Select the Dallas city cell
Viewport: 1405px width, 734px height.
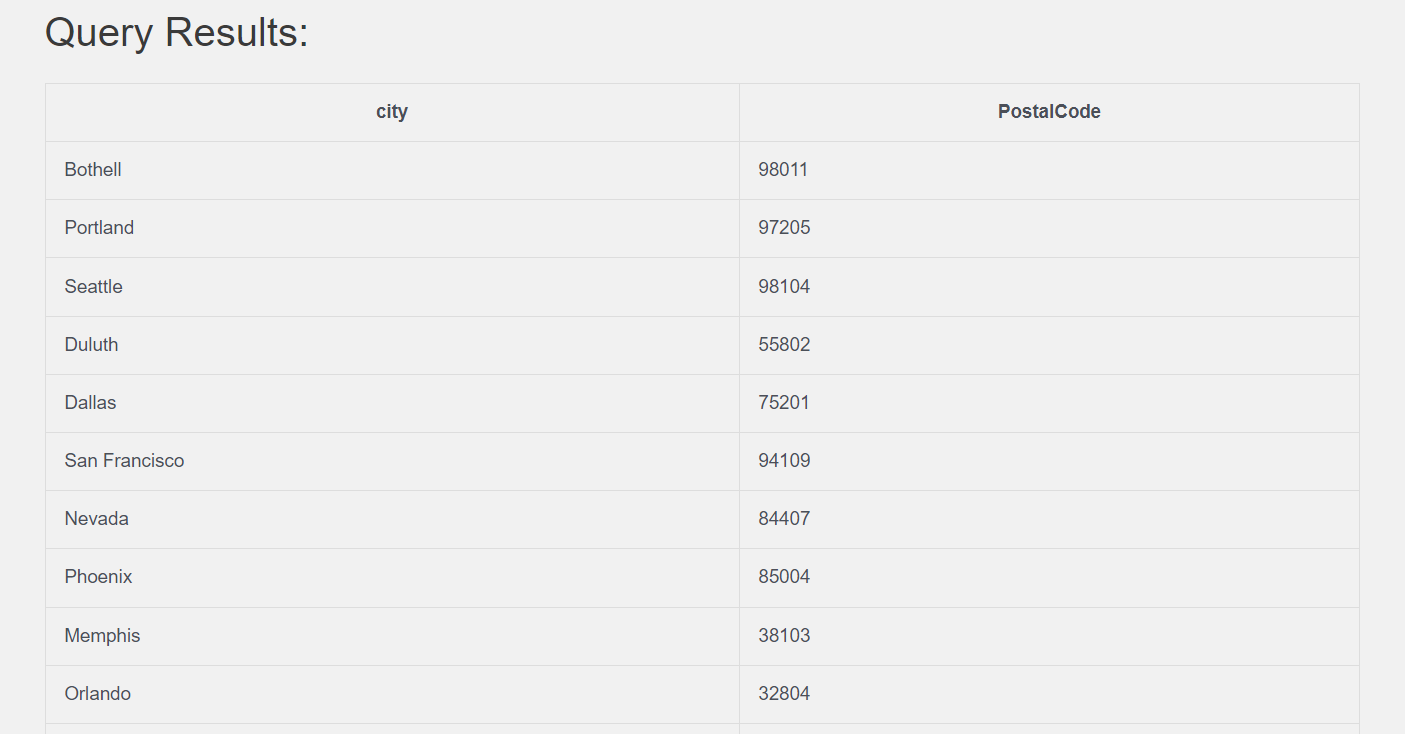click(x=90, y=403)
